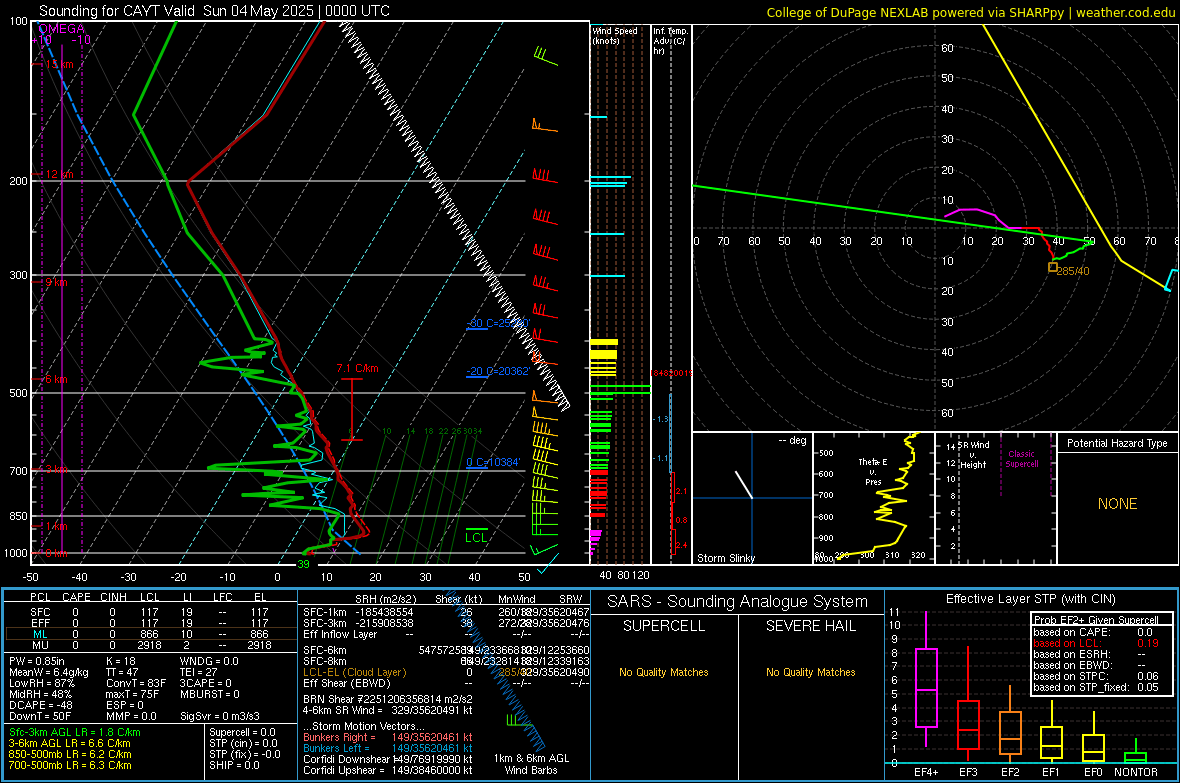Click the 285/40 hodograph storm motion label
1180x783 pixels.
point(1073,271)
